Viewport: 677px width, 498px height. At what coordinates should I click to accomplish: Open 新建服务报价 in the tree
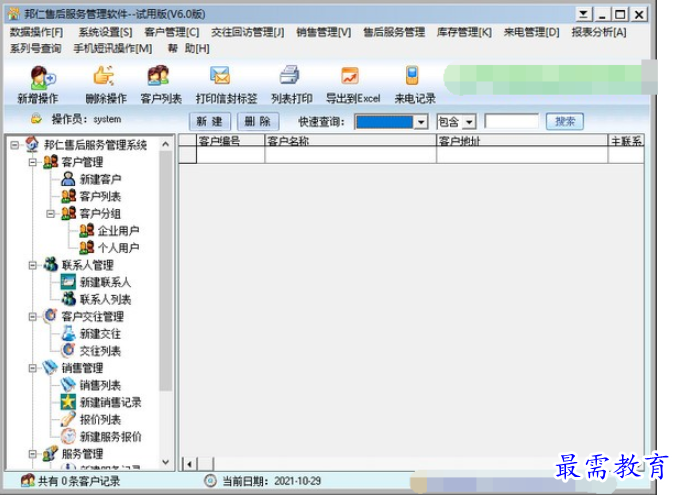(111, 437)
